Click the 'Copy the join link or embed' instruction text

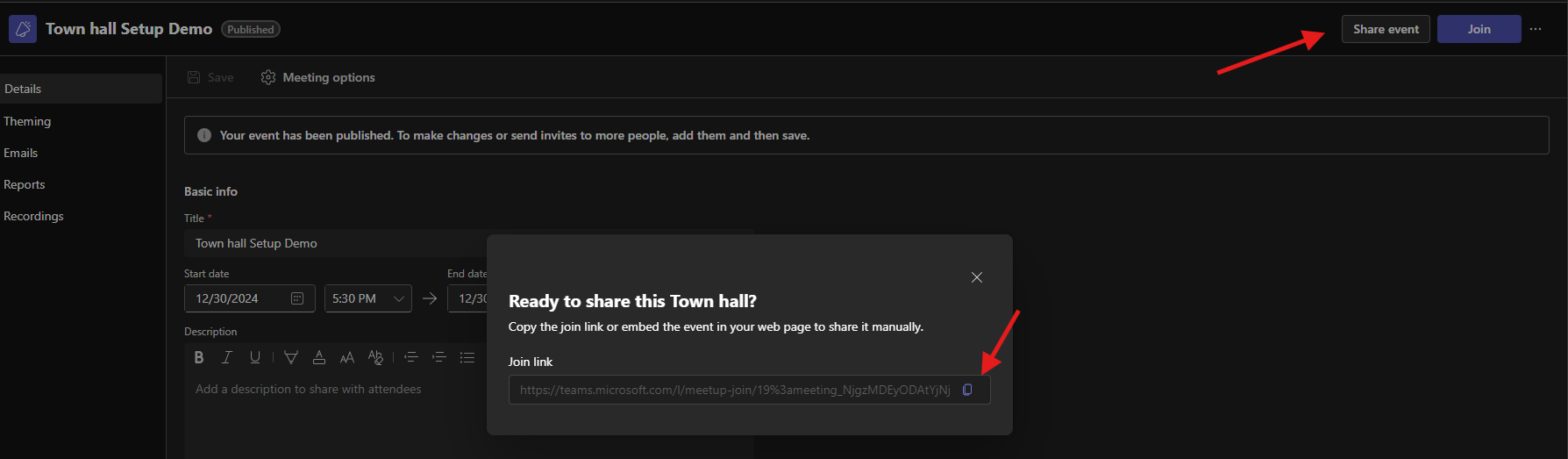(716, 326)
